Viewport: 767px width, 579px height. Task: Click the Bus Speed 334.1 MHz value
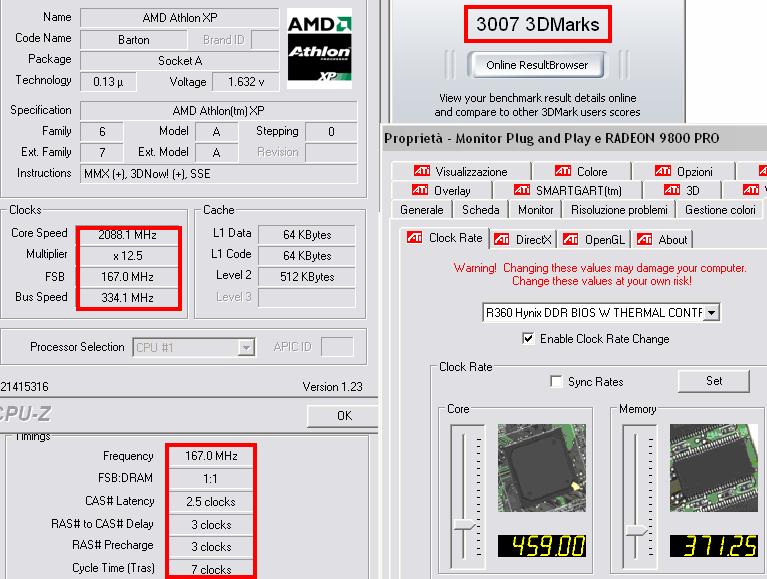(x=127, y=298)
